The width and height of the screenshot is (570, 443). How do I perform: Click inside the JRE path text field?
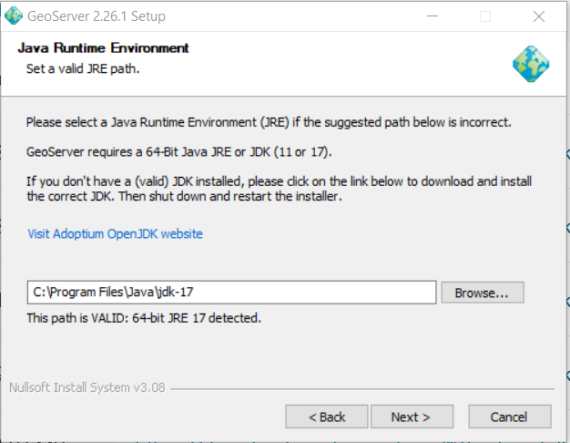tap(232, 292)
